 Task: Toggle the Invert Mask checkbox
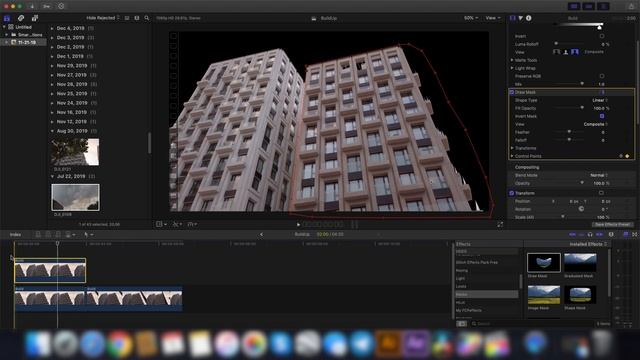tap(602, 116)
